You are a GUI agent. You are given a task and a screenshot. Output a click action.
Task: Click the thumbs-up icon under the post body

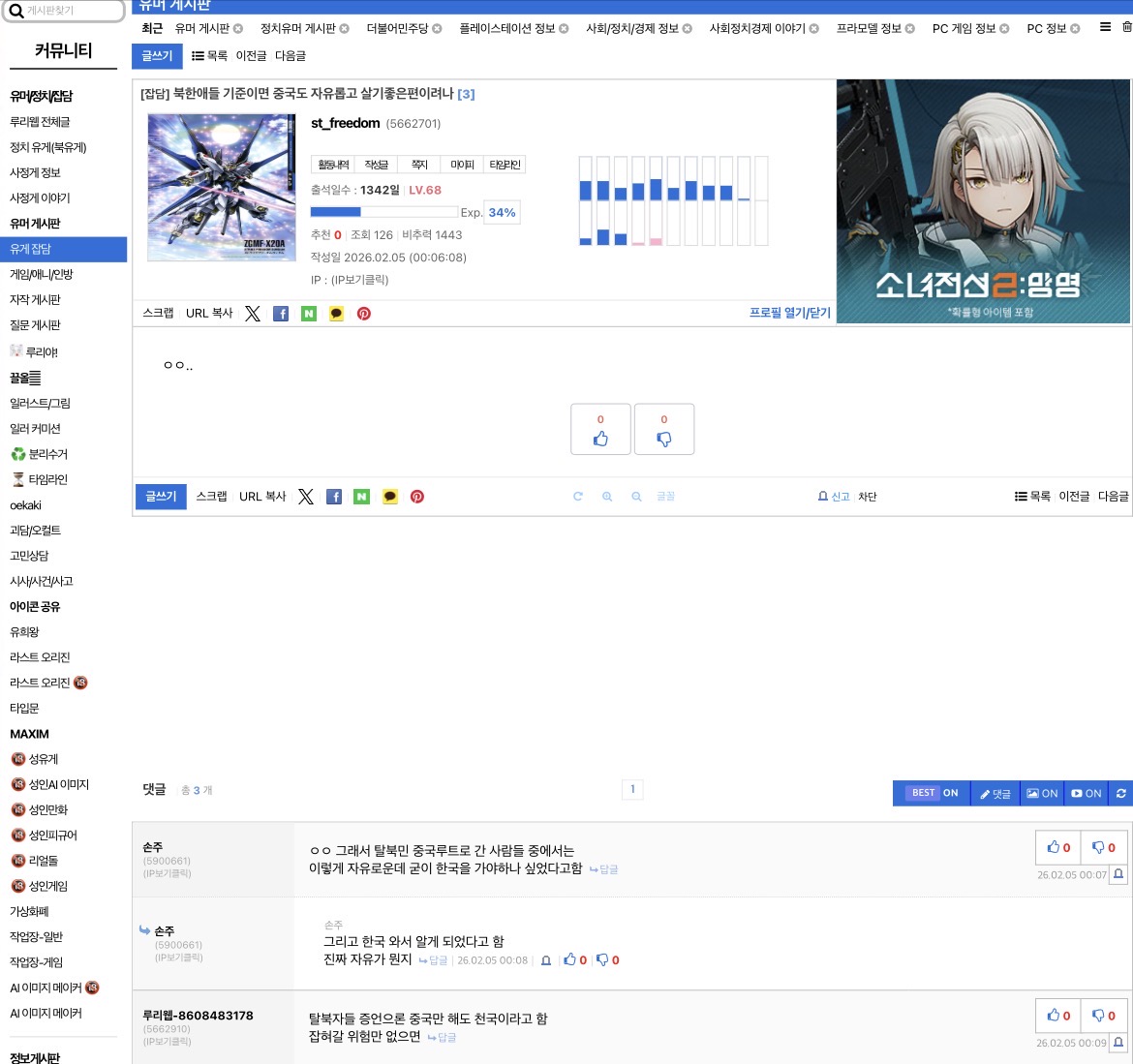[x=600, y=439]
